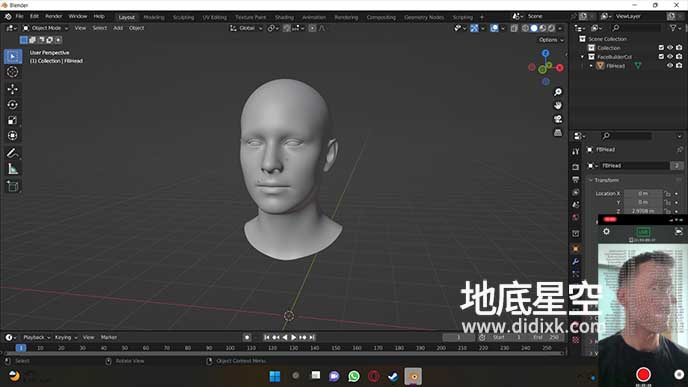Viewport: 688px width, 387px height.
Task: Click the pan hand viewport icon
Action: [x=558, y=106]
